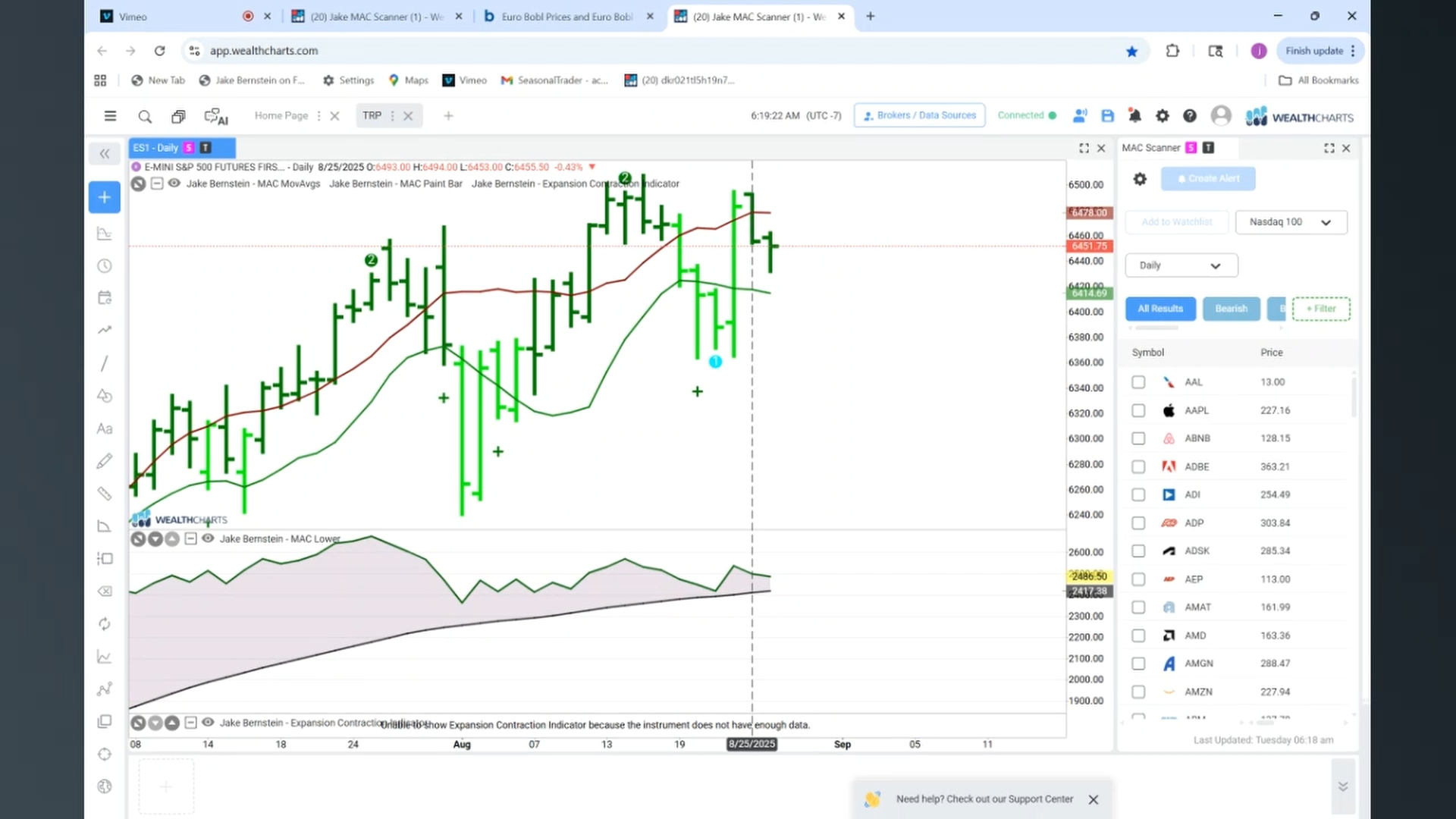Viewport: 1456px width, 819px height.
Task: Open the hamburger main menu
Action: coord(110,116)
